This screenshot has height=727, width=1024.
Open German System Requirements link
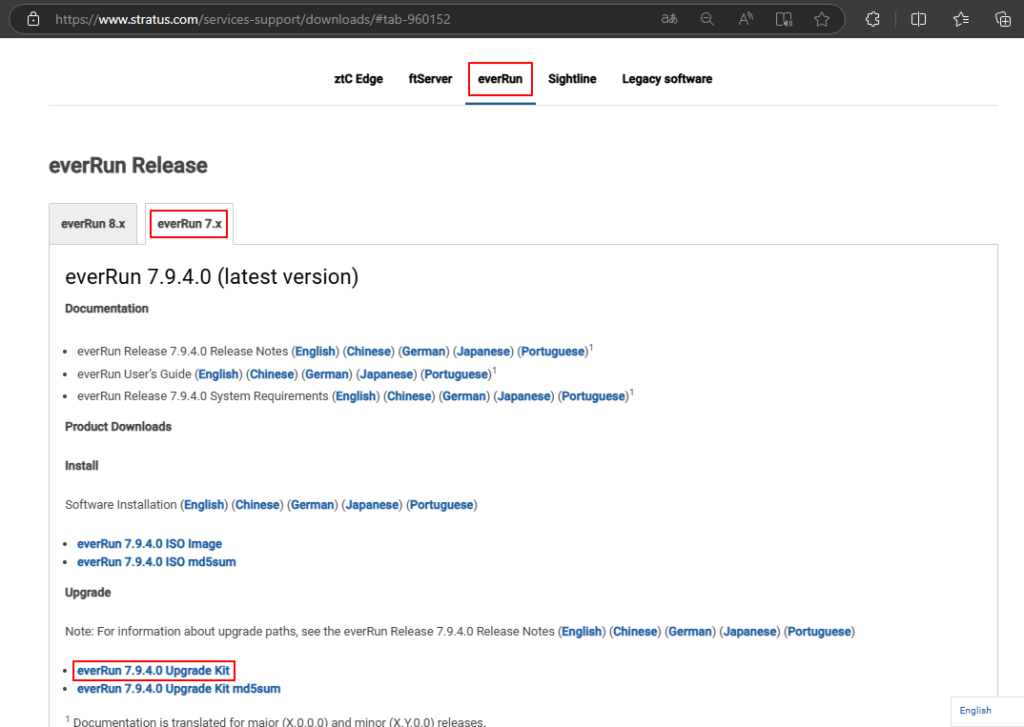coord(464,396)
